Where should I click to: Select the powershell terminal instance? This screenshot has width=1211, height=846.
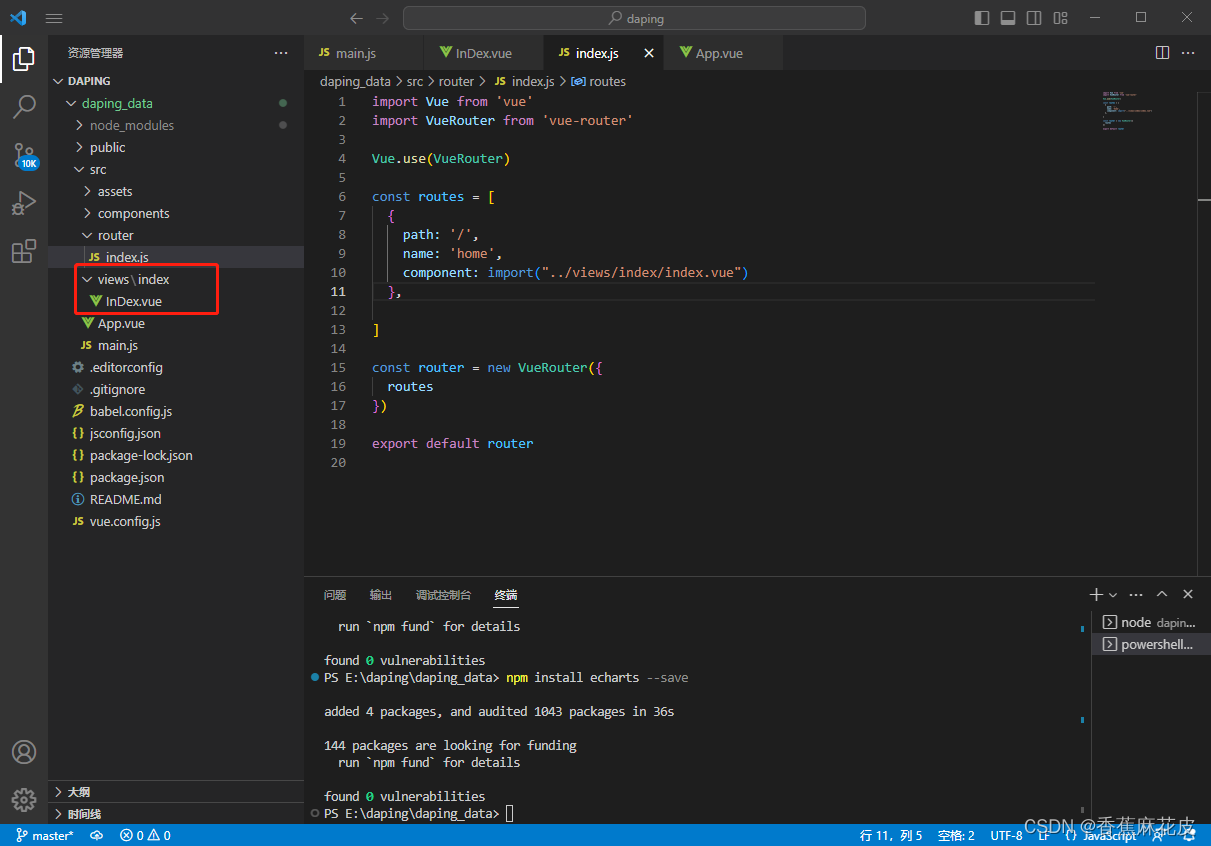pyautogui.click(x=1150, y=644)
